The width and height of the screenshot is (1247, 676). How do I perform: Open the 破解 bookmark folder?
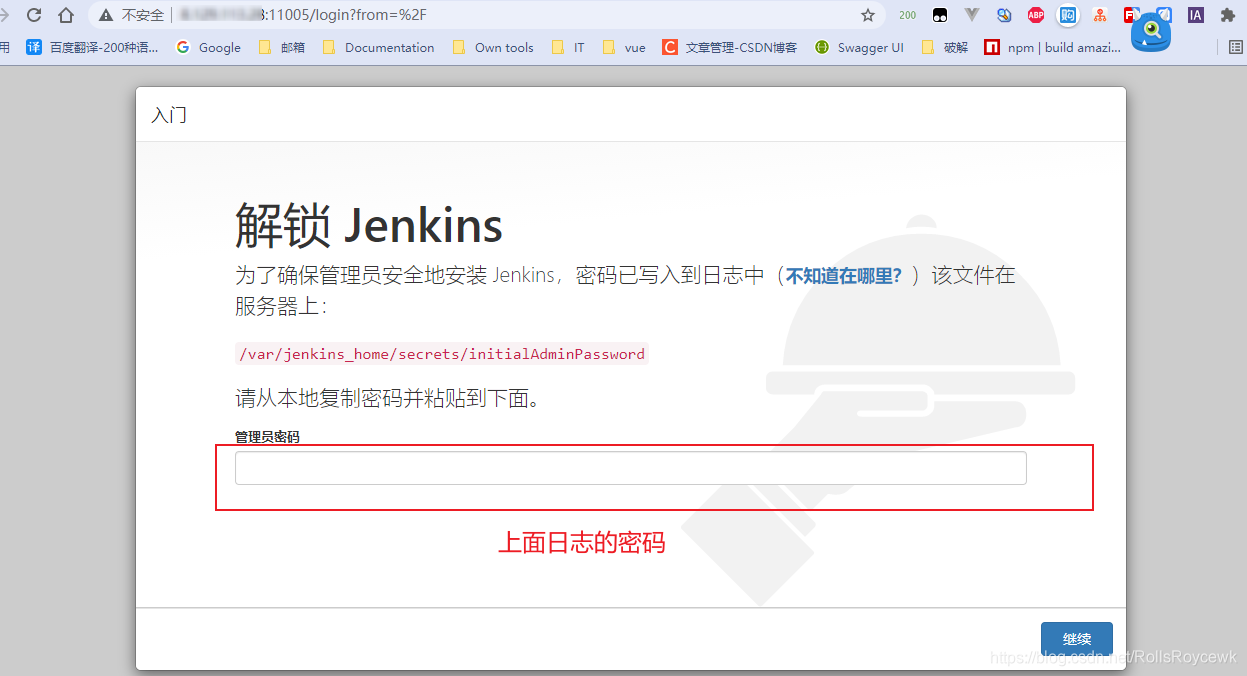[x=945, y=47]
